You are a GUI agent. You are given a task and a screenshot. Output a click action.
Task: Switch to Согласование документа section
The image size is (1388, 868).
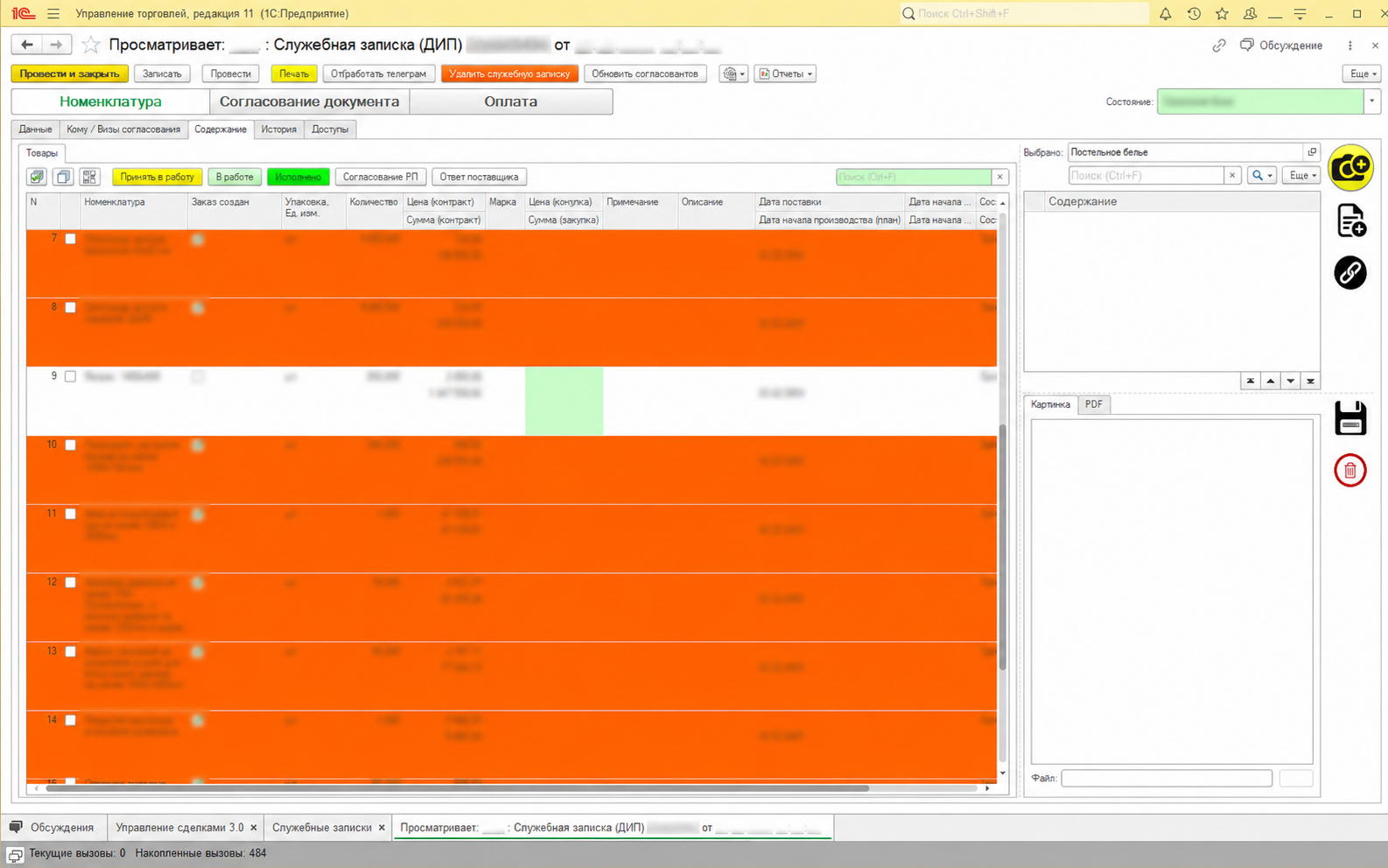pos(309,101)
